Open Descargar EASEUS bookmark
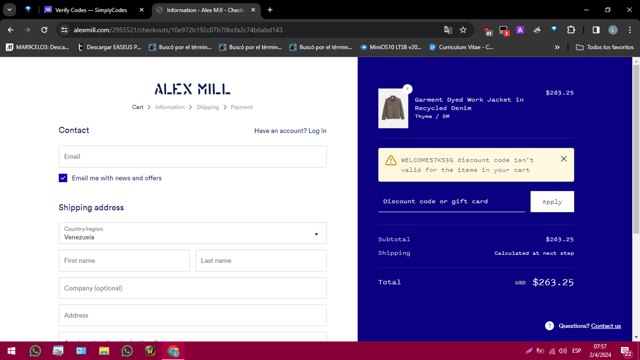 tap(109, 47)
